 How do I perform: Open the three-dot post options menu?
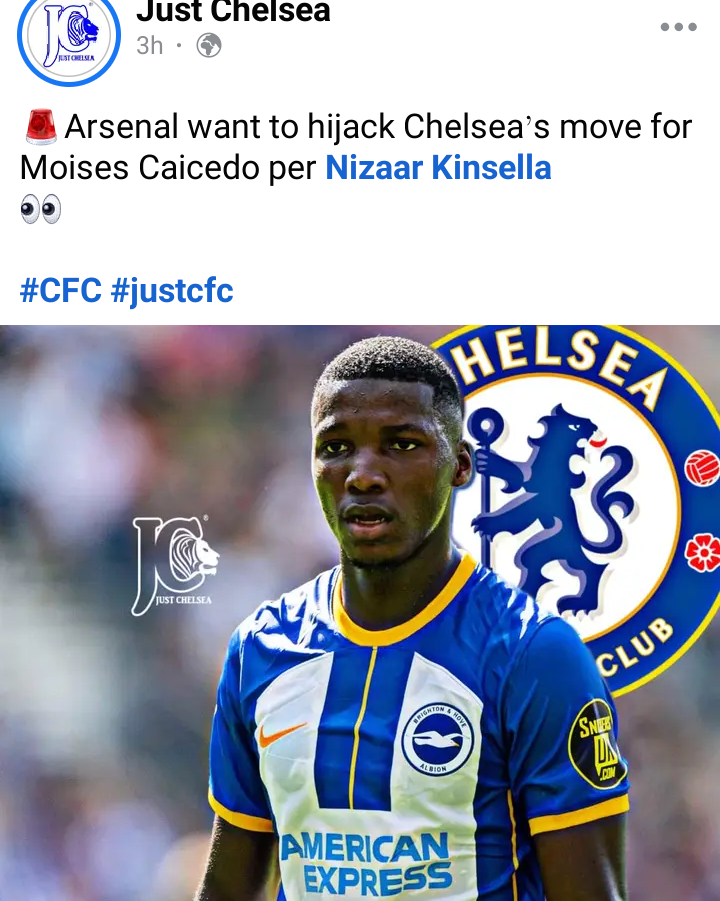[679, 26]
